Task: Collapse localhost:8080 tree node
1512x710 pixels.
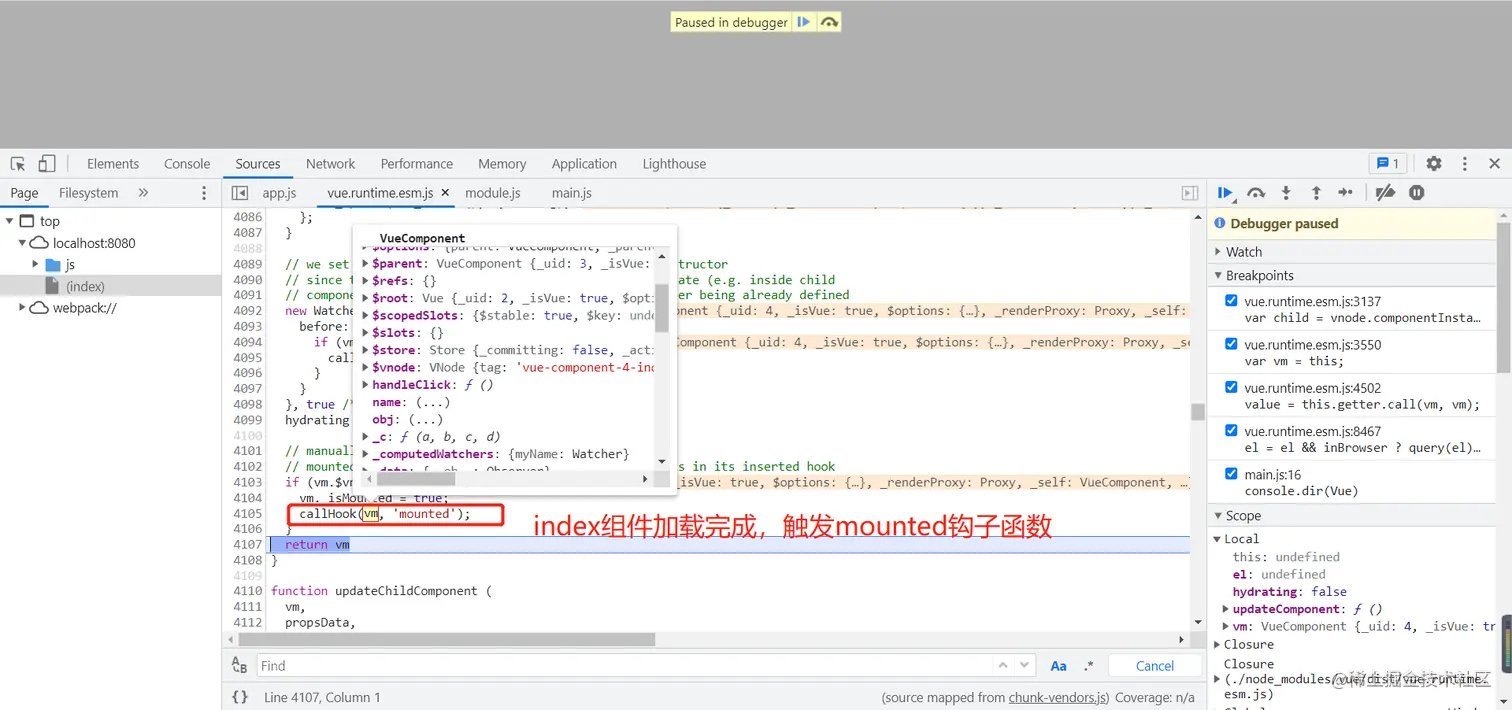Action: [22, 243]
